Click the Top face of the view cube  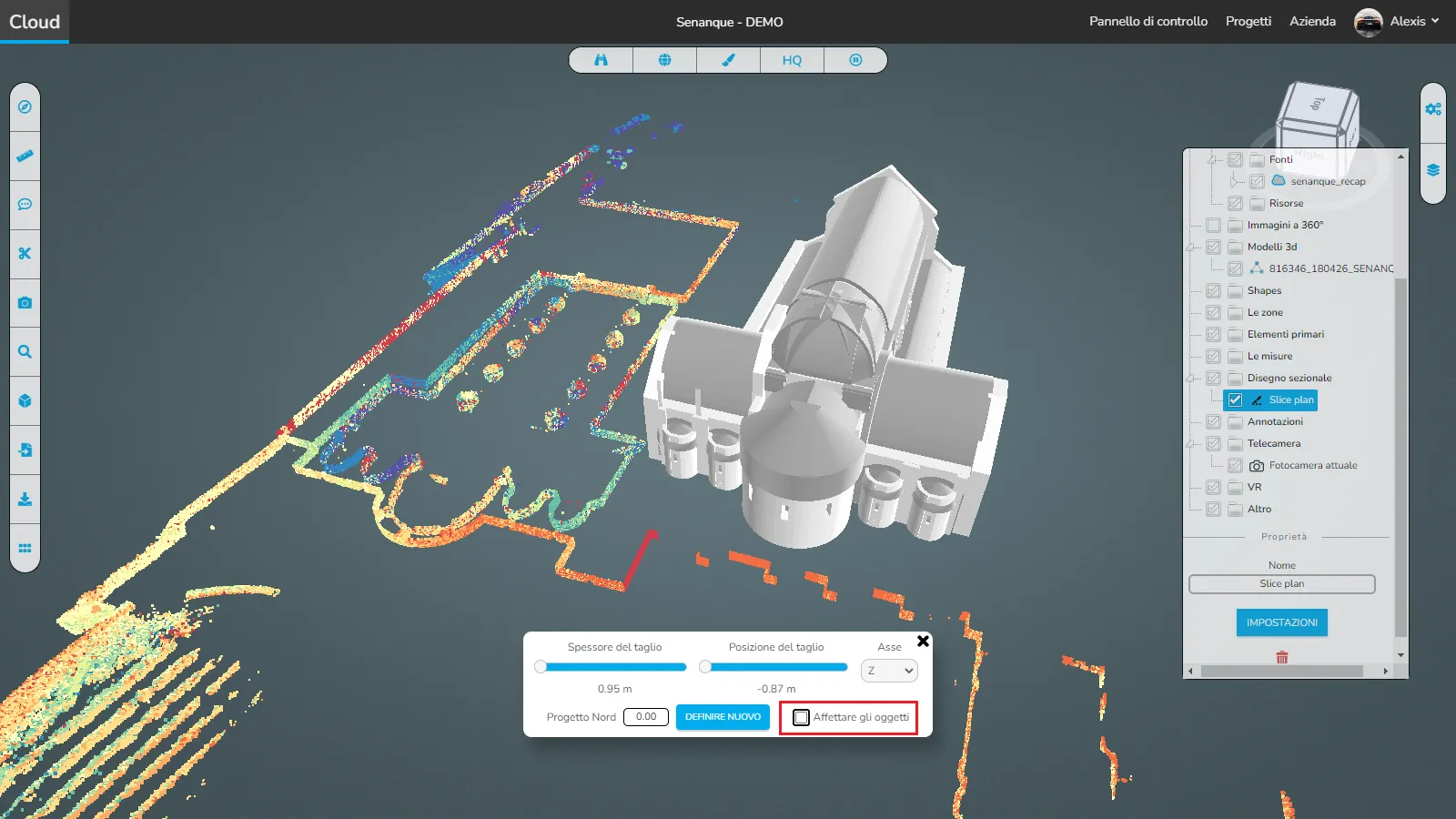[x=1318, y=103]
